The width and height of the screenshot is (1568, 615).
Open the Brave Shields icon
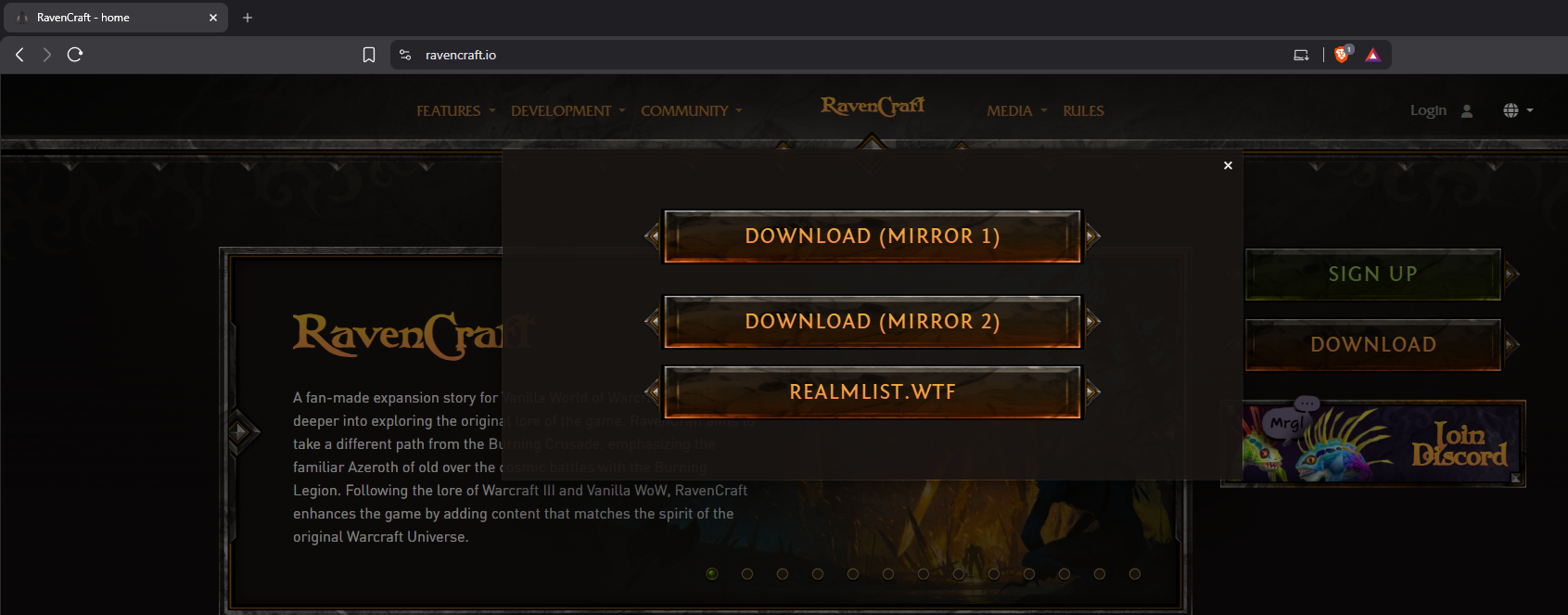[1343, 54]
